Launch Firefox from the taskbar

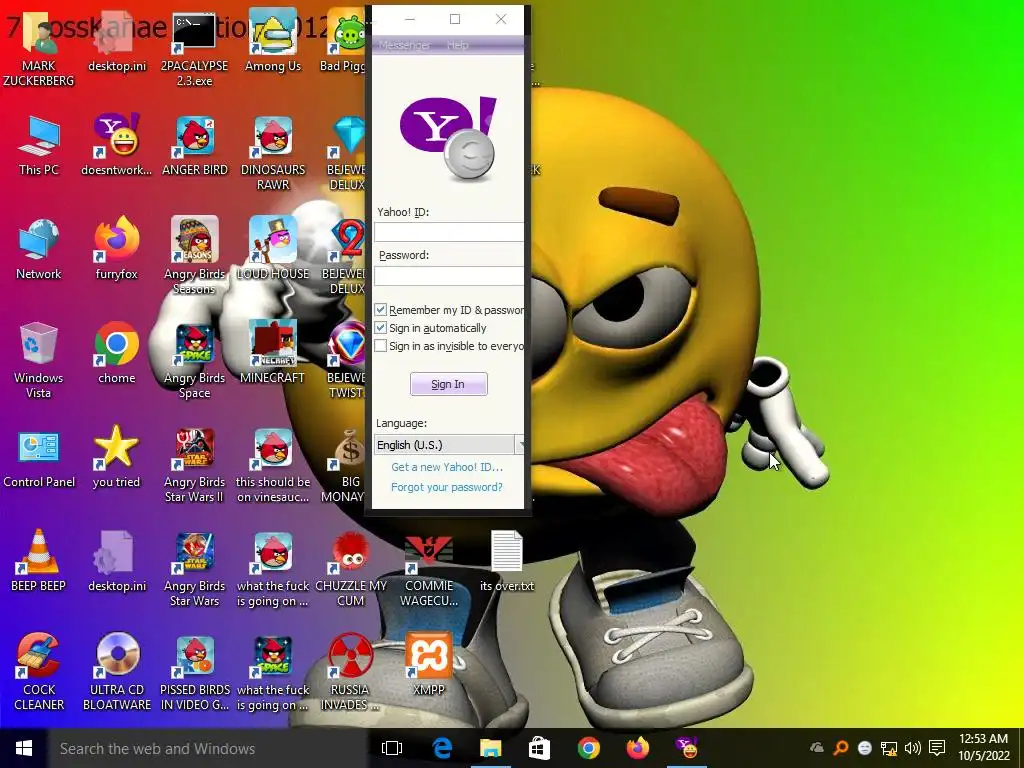(637, 748)
